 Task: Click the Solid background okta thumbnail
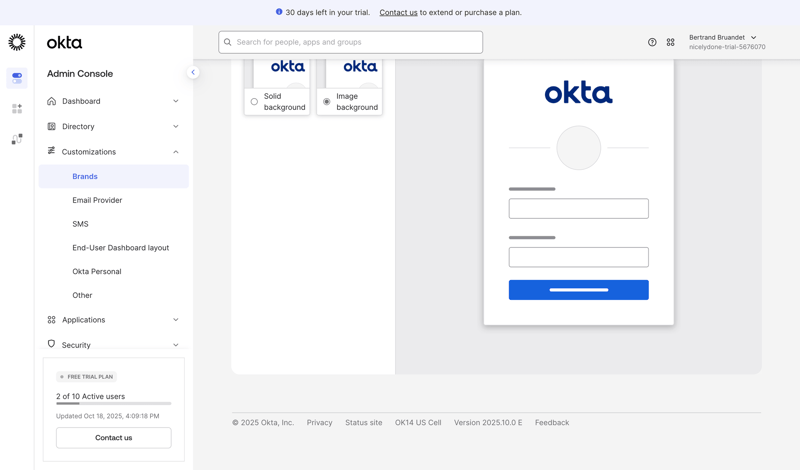coord(277,73)
